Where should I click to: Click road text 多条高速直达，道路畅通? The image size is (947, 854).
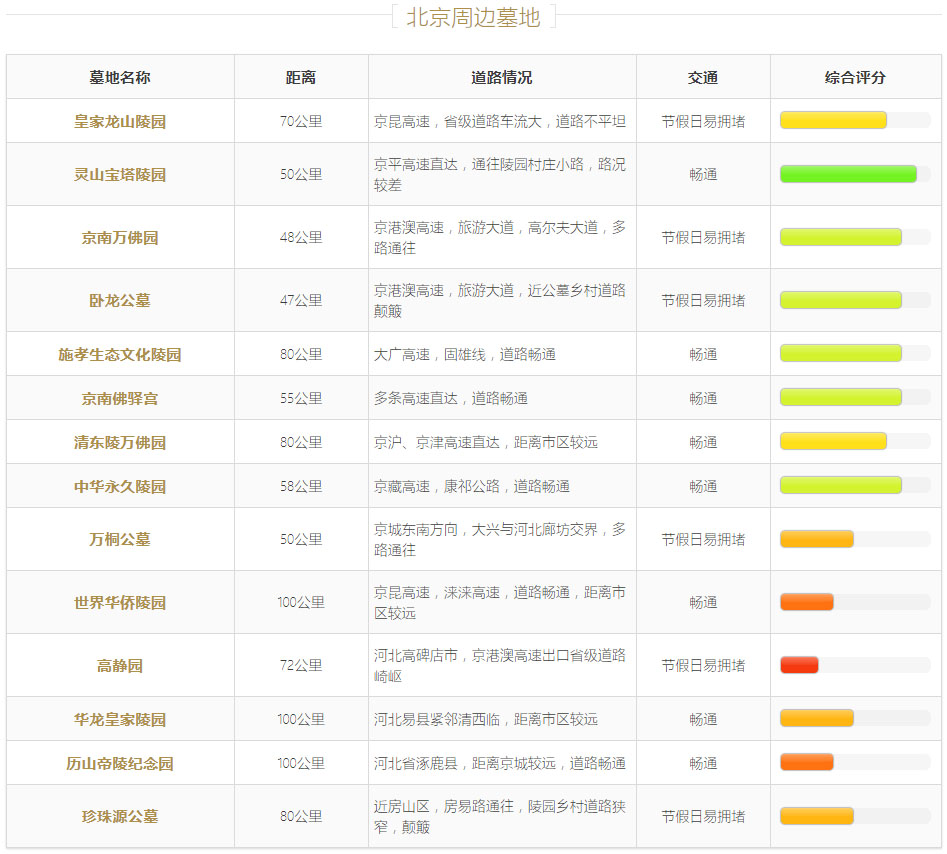(451, 399)
